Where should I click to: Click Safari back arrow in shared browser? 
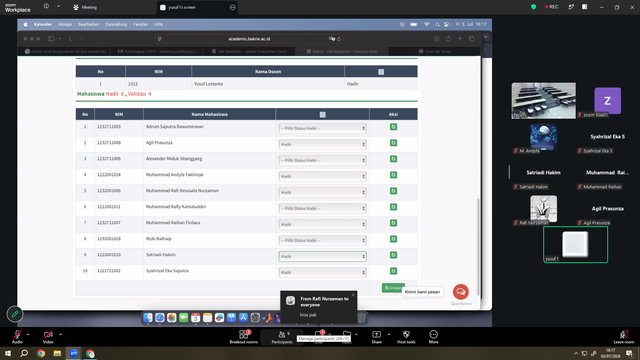(70, 39)
